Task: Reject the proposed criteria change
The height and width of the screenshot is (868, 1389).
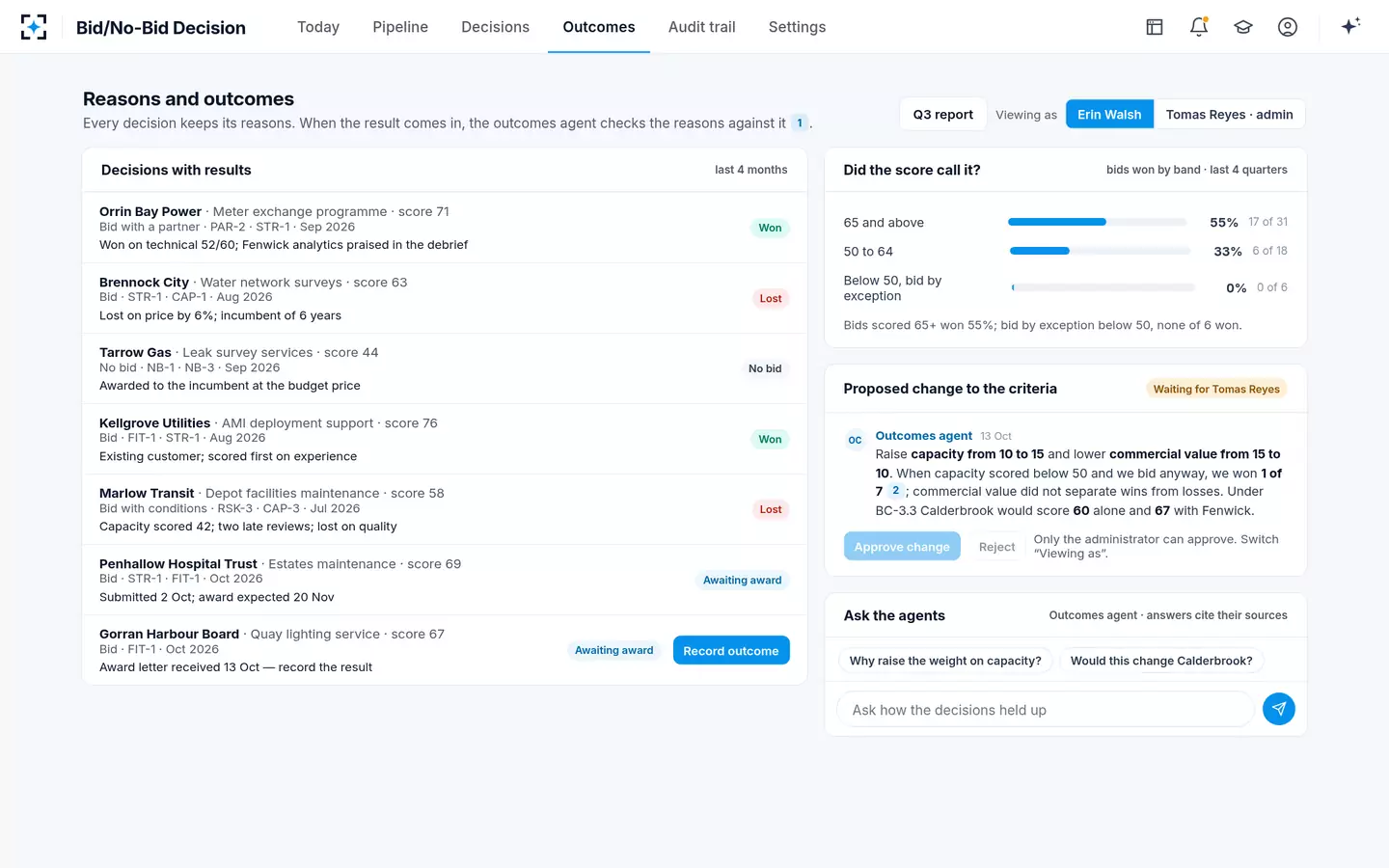Action: (x=996, y=546)
